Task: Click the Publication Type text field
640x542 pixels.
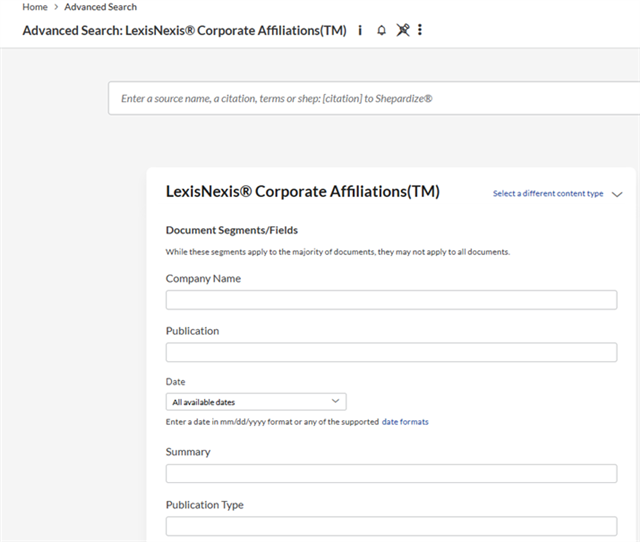Action: click(391, 526)
